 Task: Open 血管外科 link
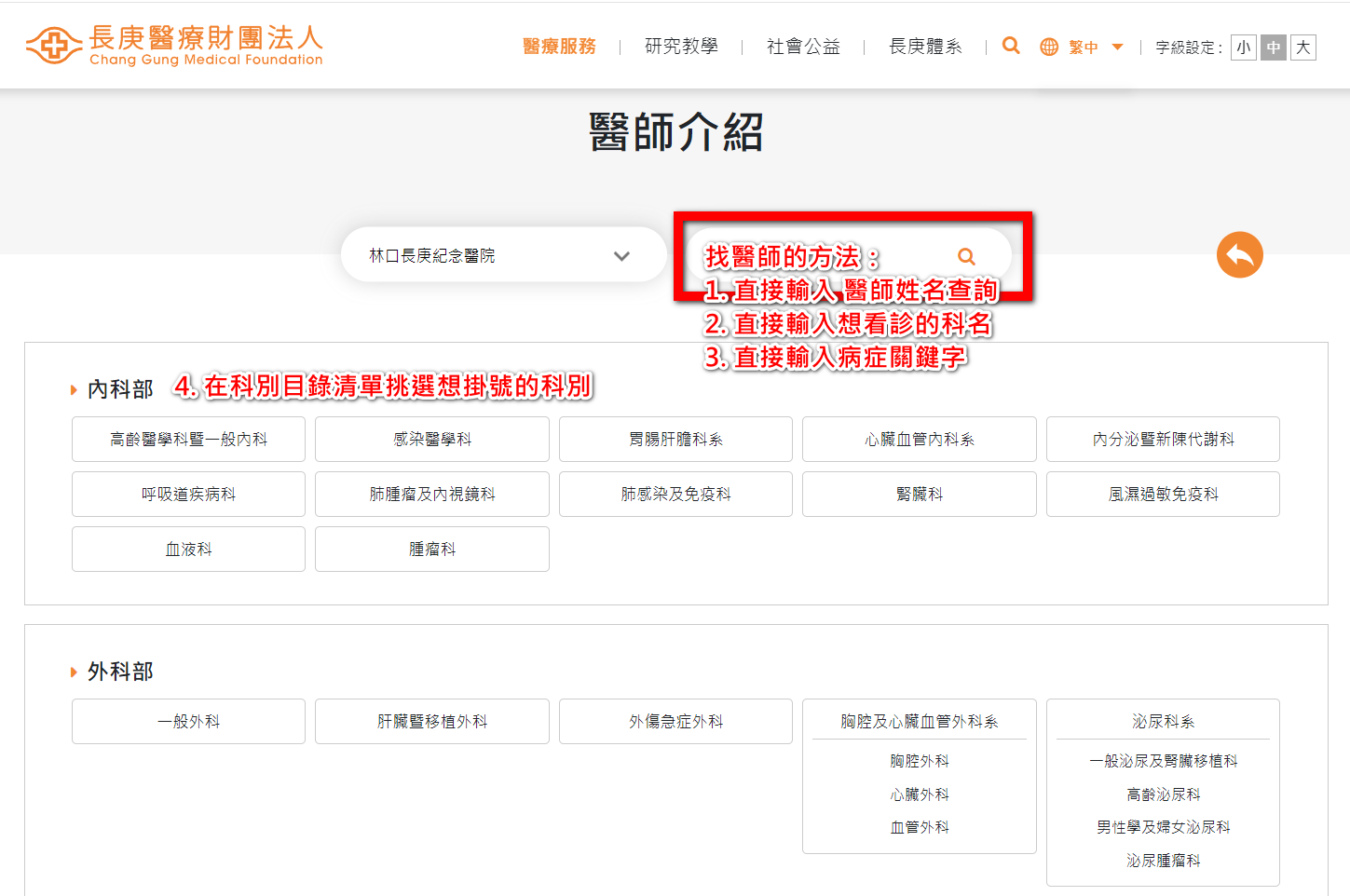(x=920, y=827)
